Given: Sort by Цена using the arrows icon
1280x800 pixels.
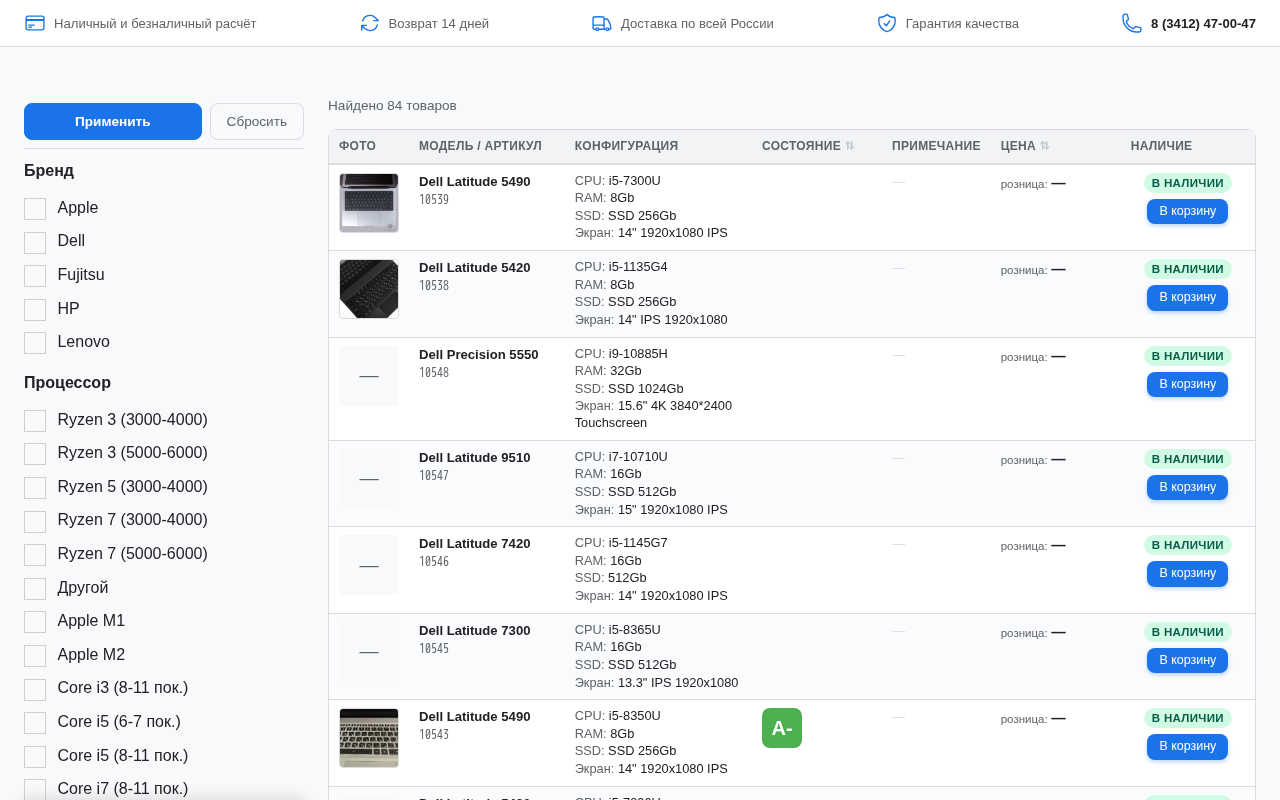Looking at the screenshot, I should click(1045, 146).
